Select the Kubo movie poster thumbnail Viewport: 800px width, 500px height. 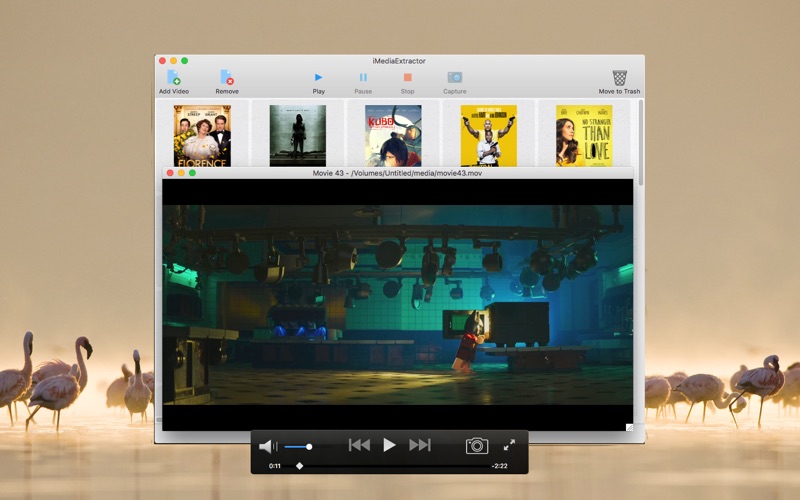[393, 136]
